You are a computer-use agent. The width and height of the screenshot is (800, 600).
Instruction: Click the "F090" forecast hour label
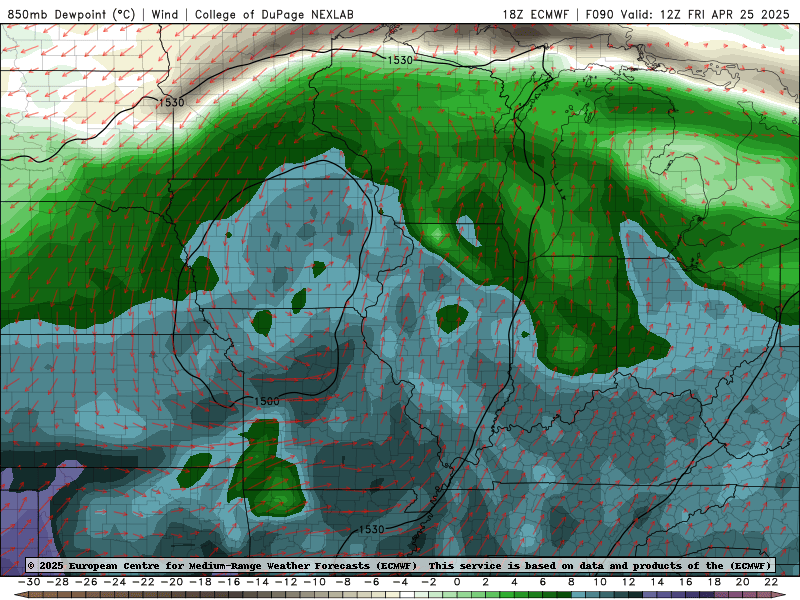pyautogui.click(x=600, y=14)
